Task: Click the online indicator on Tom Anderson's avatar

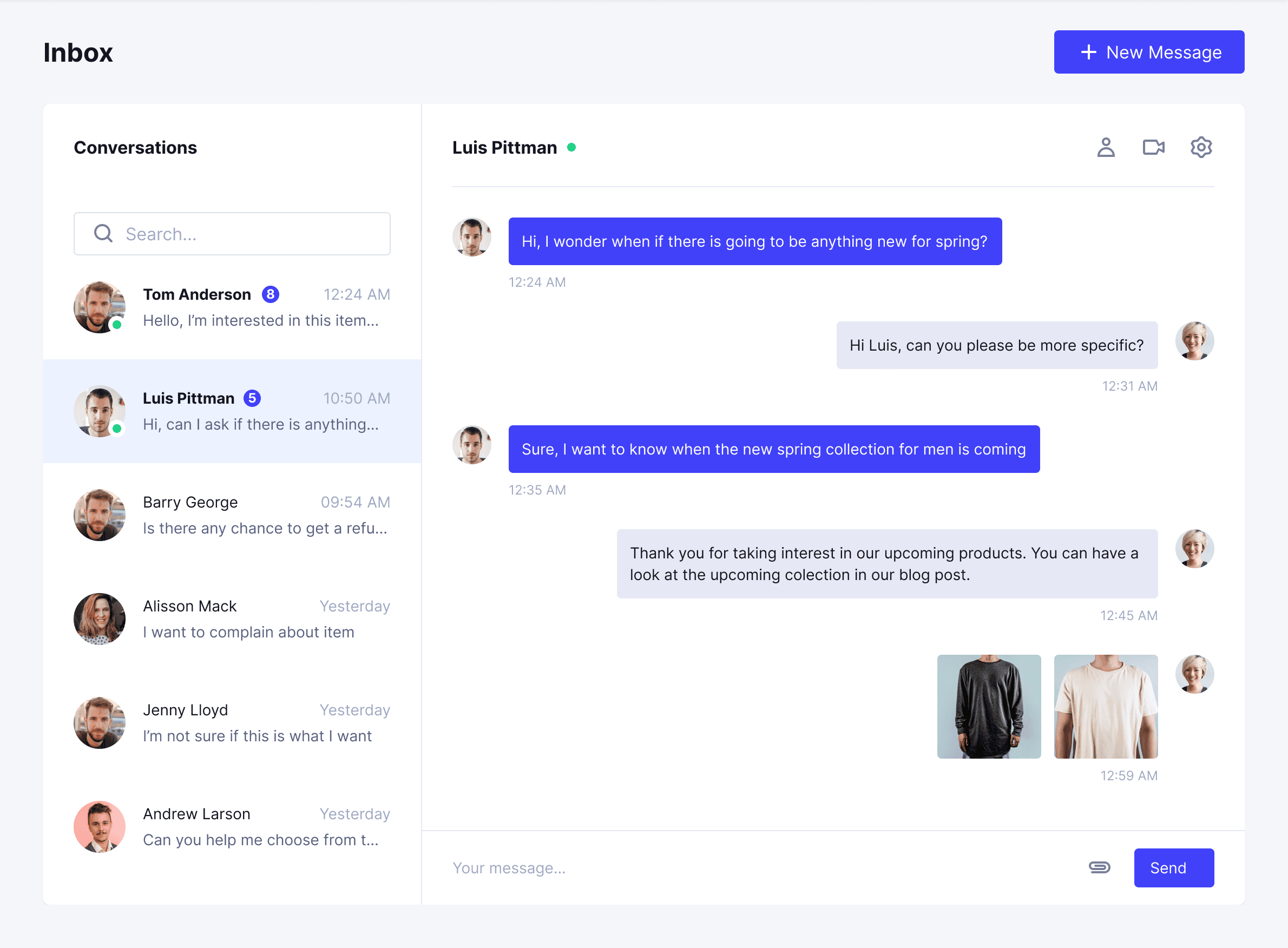Action: (118, 324)
